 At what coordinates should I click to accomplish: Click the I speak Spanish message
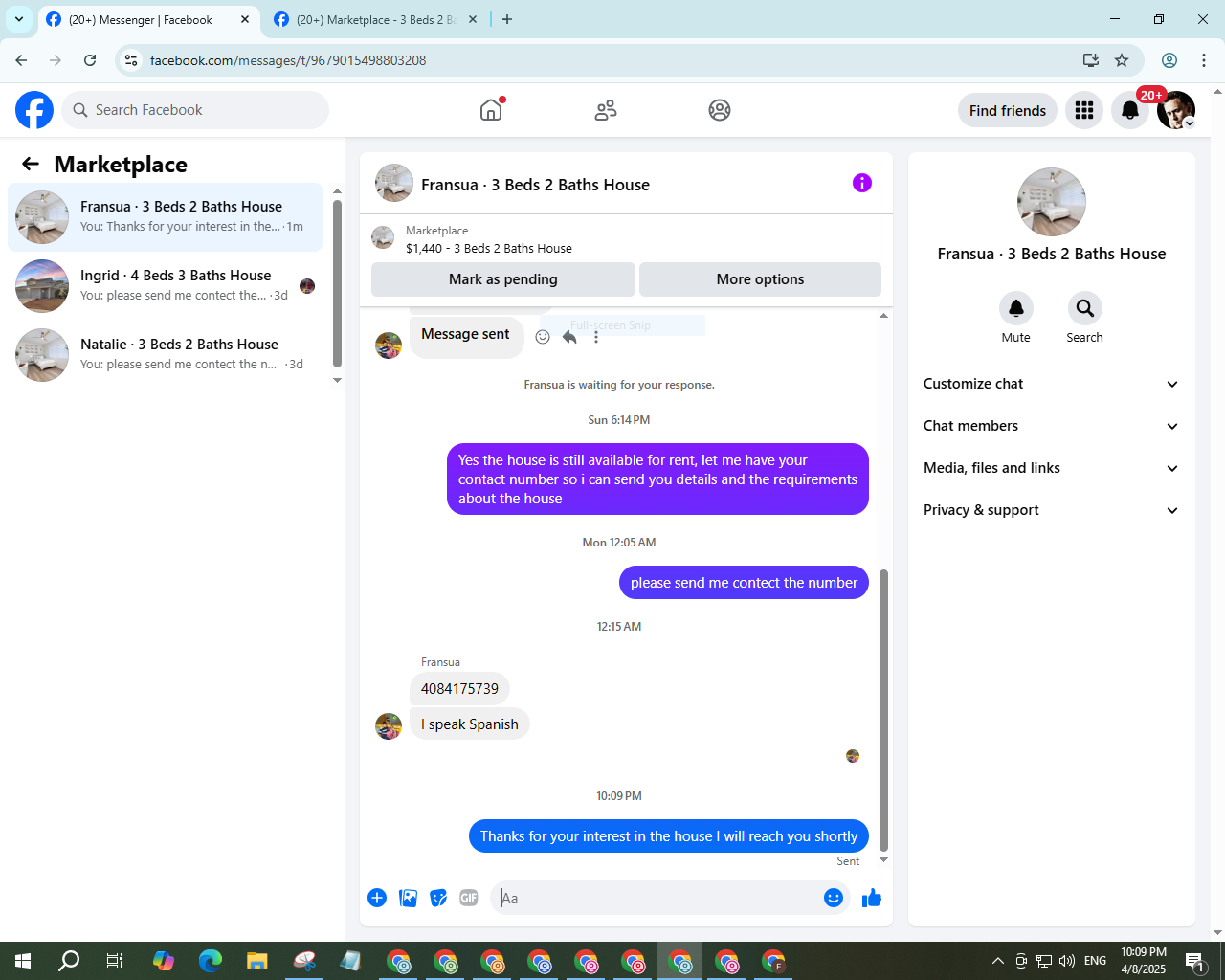point(470,724)
